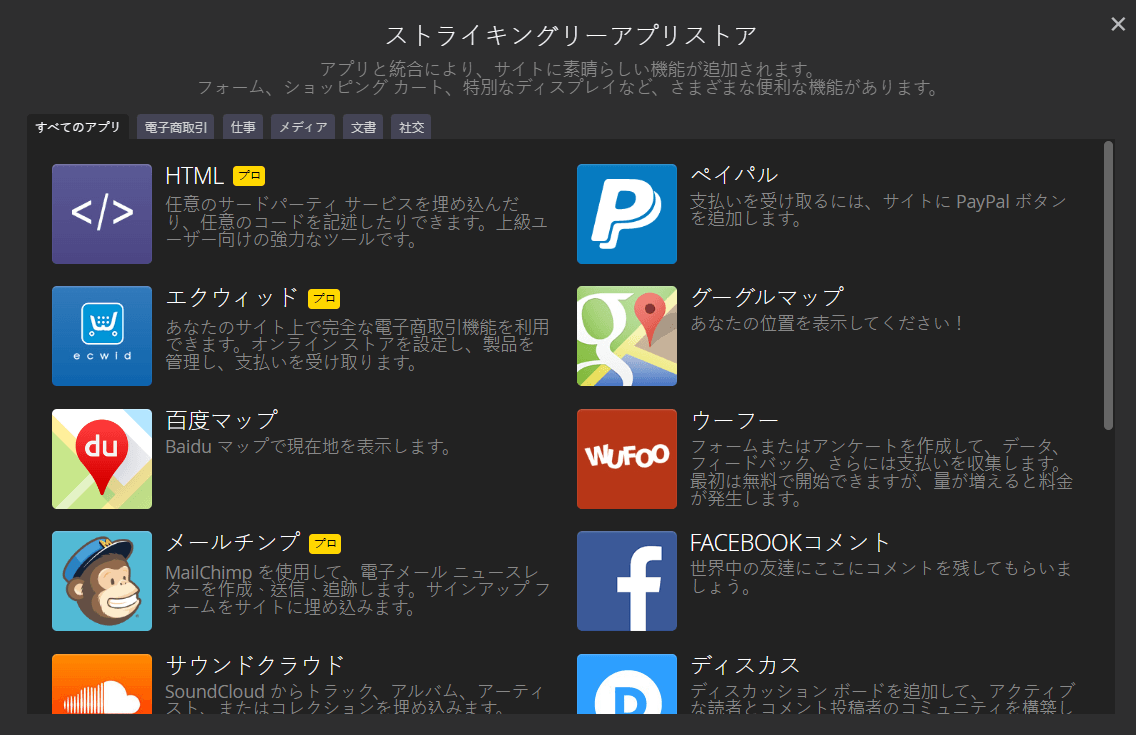Viewport: 1136px width, 735px height.
Task: Click the プロ badge next to エクウィッド
Action: [x=324, y=298]
